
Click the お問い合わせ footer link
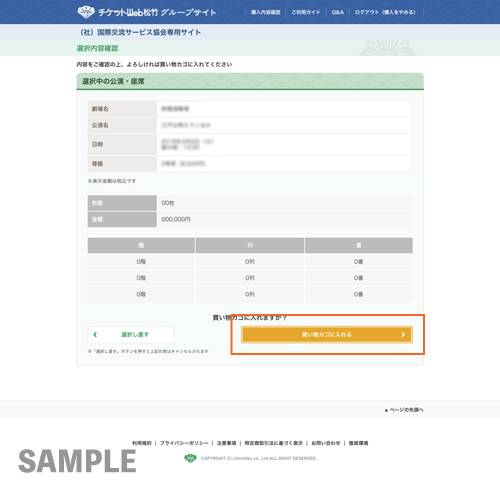(x=326, y=443)
